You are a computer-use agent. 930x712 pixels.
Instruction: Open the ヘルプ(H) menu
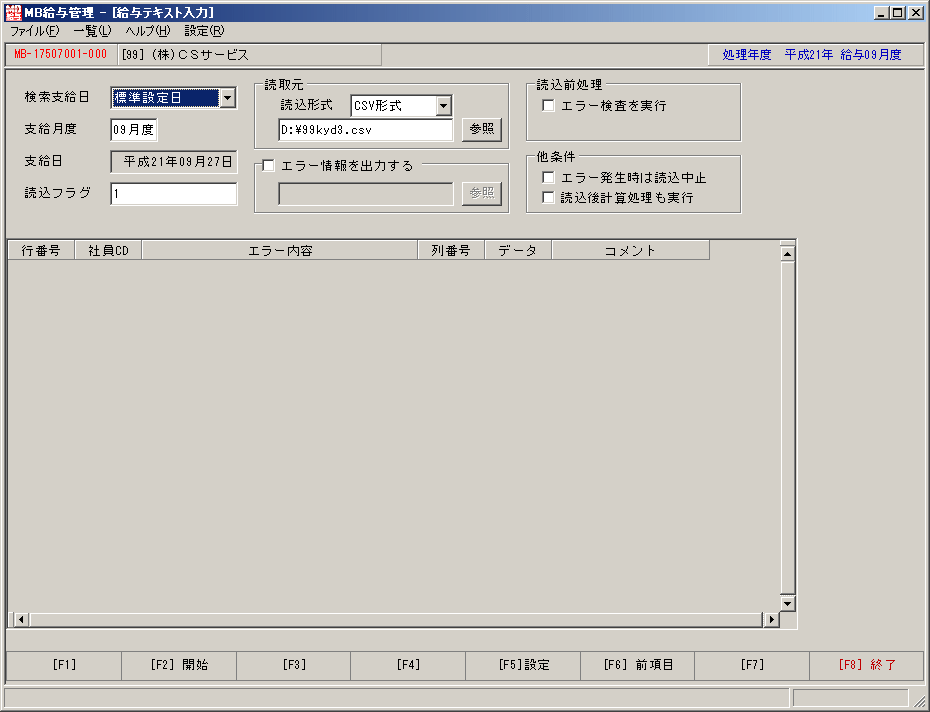click(148, 31)
